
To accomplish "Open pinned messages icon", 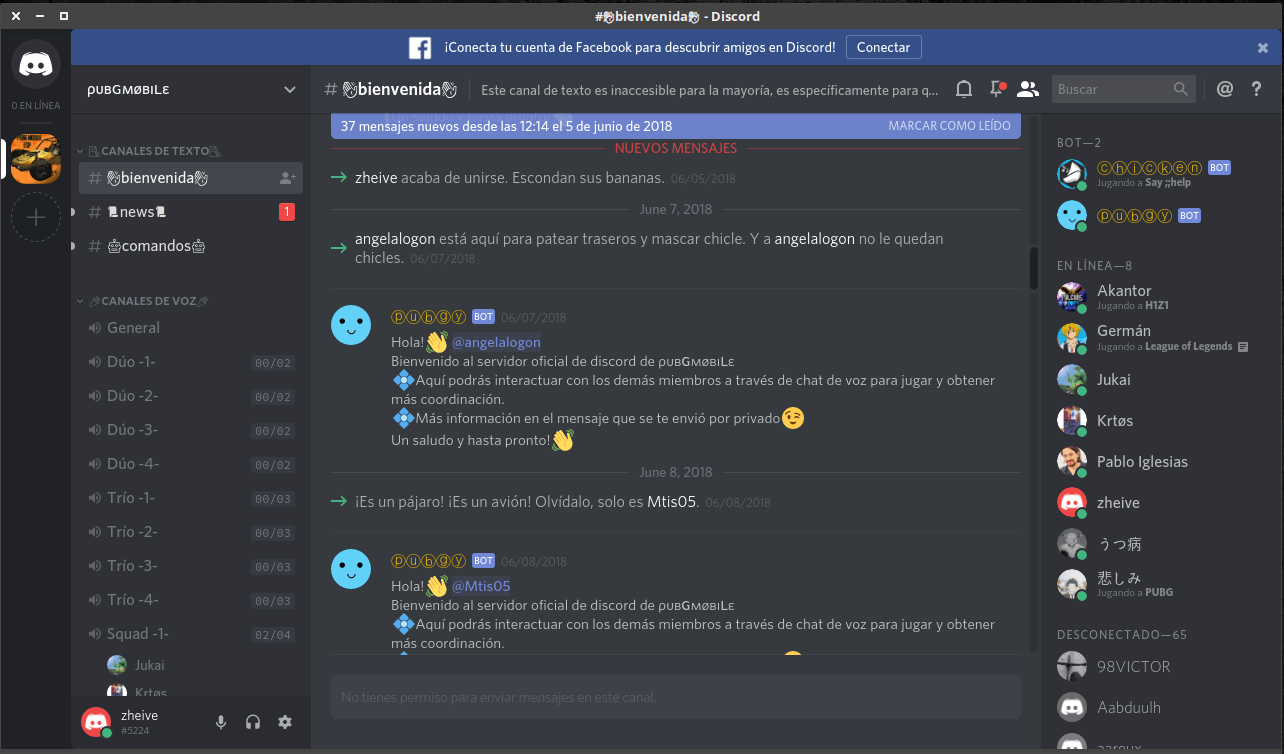I will coord(996,89).
